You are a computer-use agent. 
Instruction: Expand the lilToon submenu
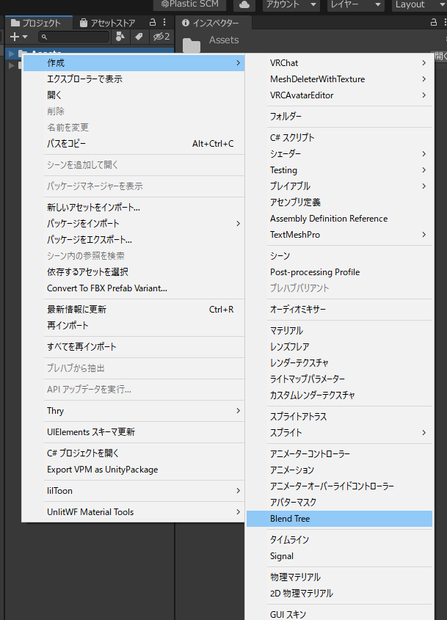point(134,491)
